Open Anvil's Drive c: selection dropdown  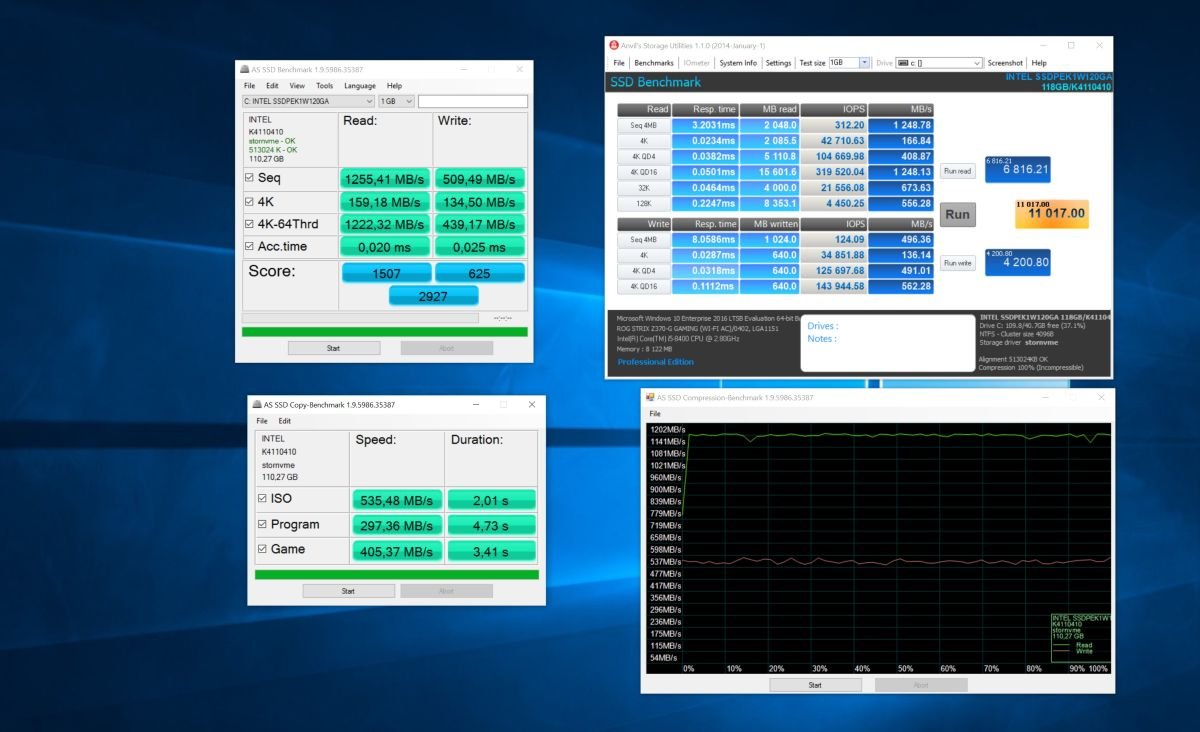tap(939, 63)
